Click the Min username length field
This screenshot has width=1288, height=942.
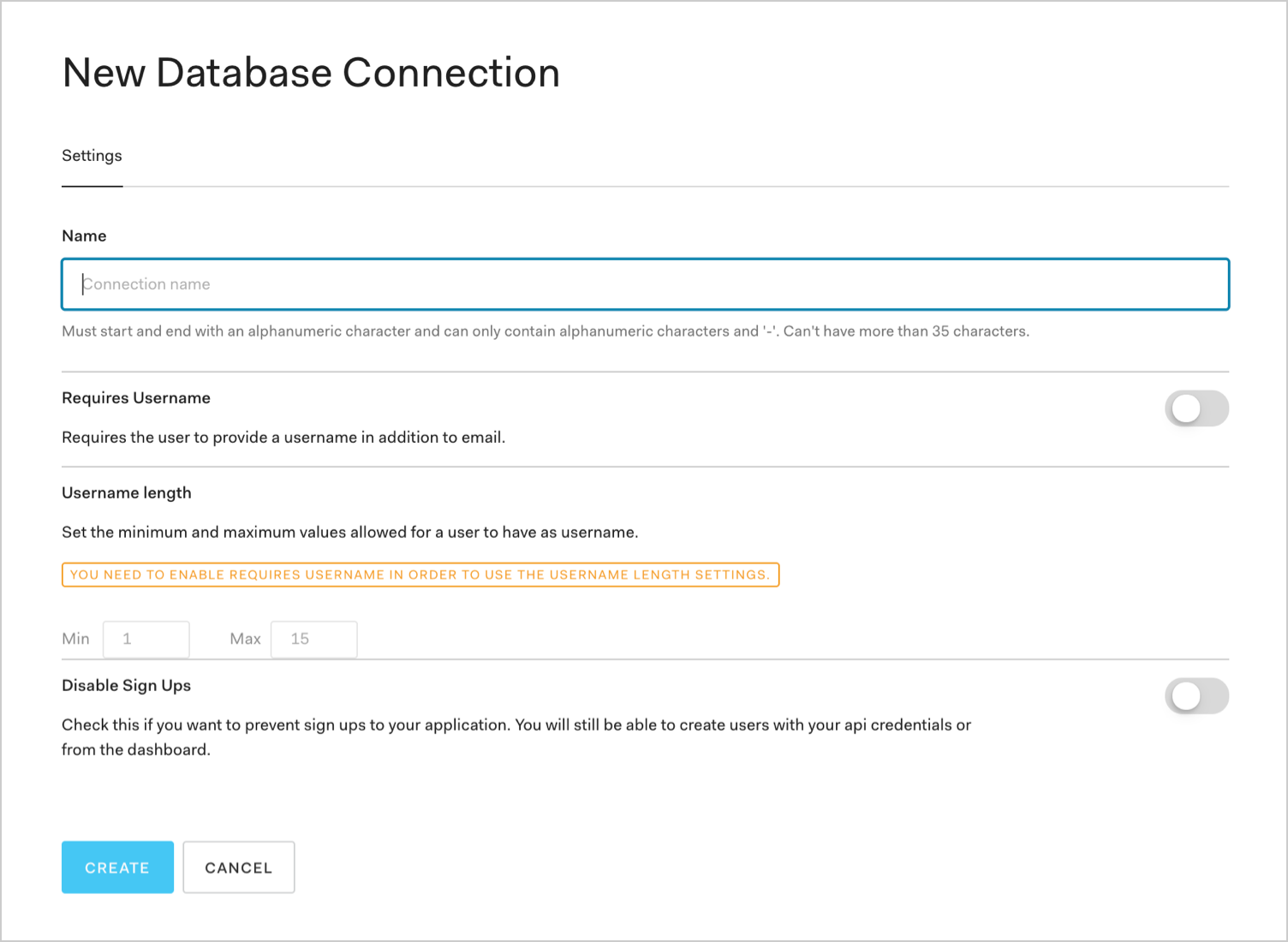pos(146,639)
